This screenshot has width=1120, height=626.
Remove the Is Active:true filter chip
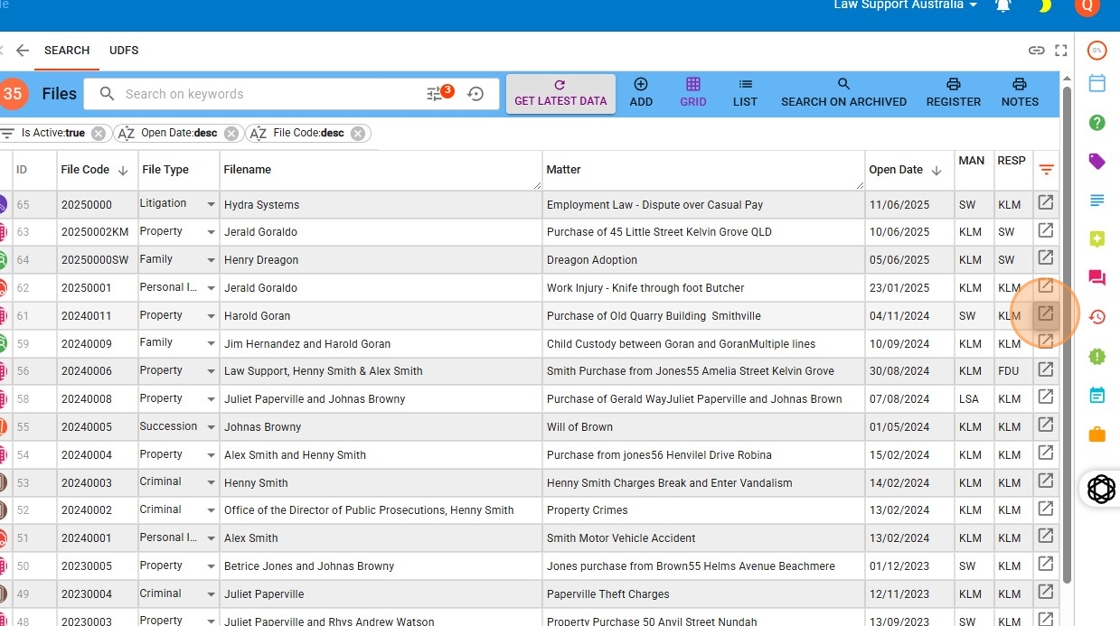click(x=98, y=133)
